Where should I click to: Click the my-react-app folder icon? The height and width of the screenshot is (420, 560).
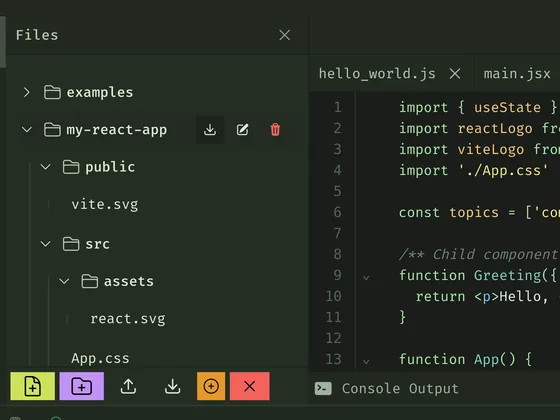tap(52, 129)
